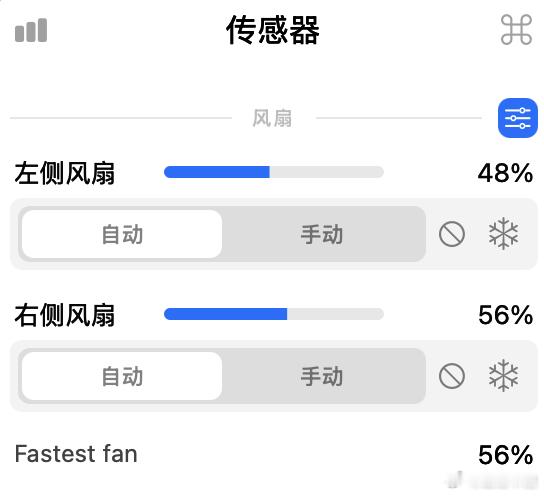
Task: Switch 右侧风扇 to 手动 mode
Action: click(x=322, y=376)
